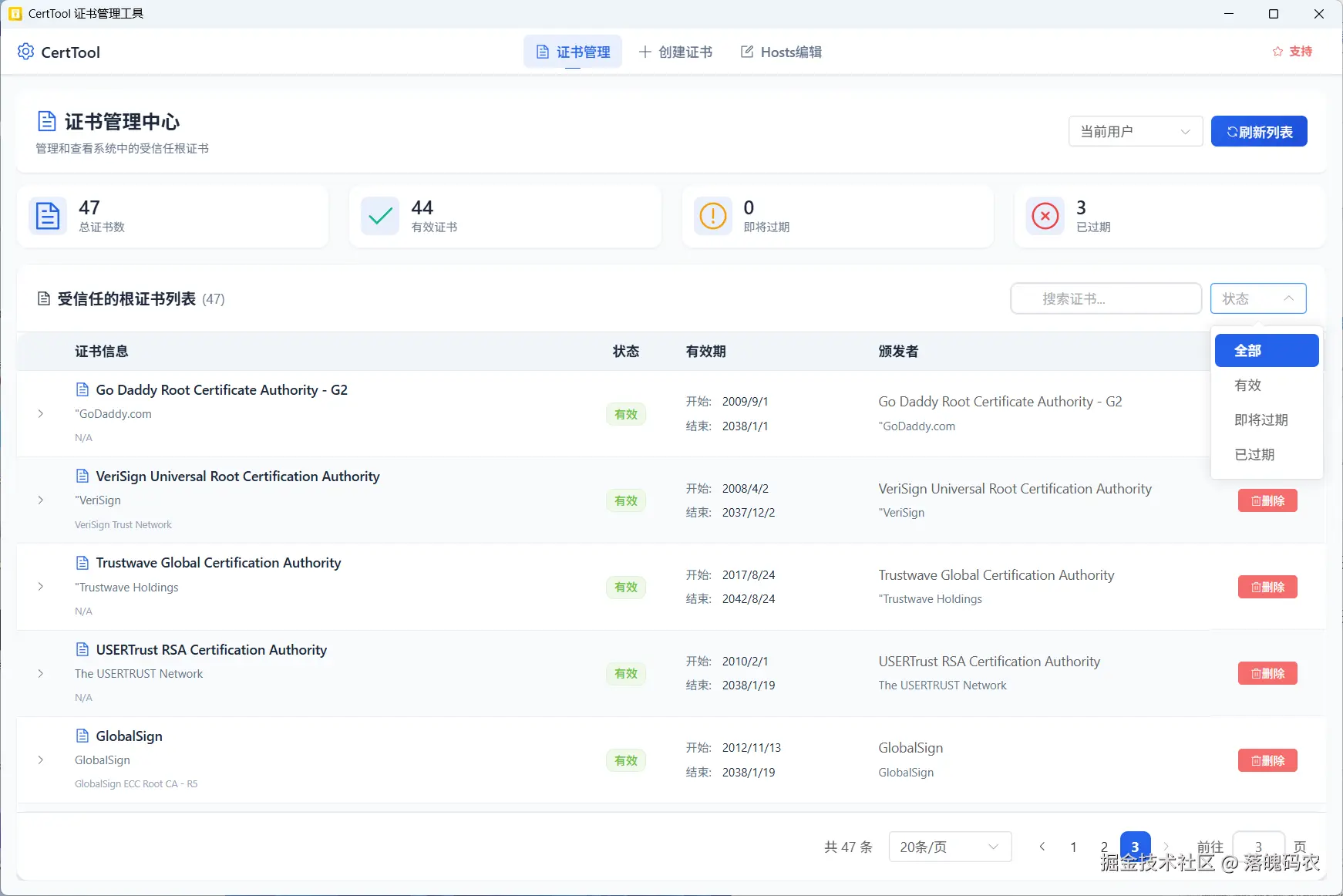Delete the USERTrust RSA certificate
This screenshot has height=896, width=1343.
pos(1267,674)
